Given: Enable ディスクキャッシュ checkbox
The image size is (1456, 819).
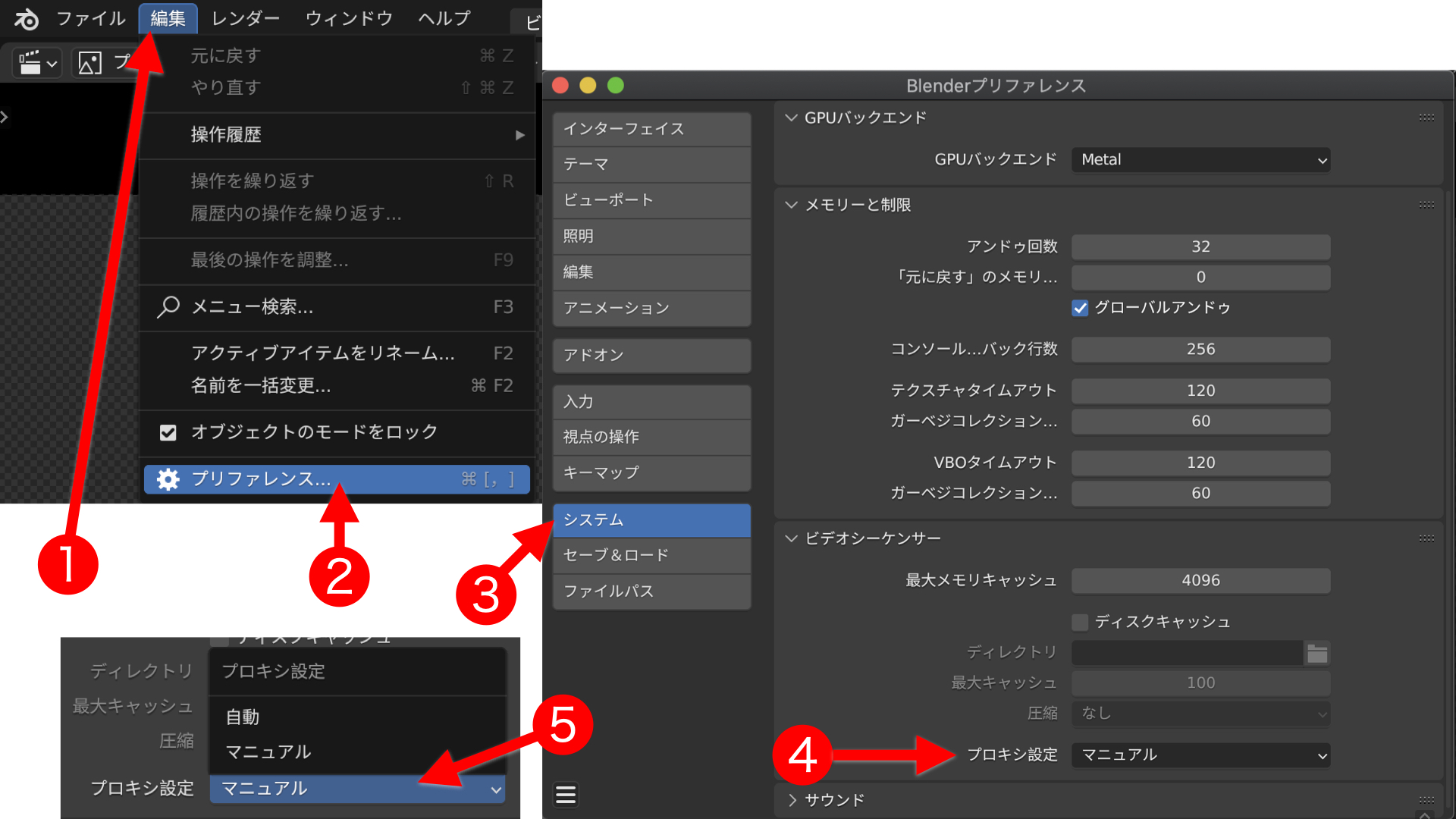Looking at the screenshot, I should [1080, 623].
